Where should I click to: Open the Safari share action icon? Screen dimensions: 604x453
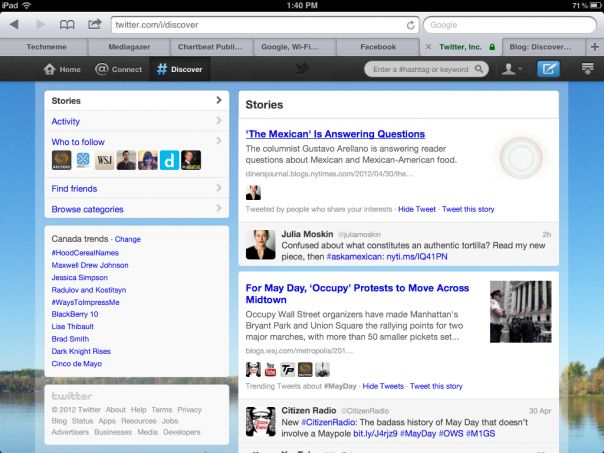pos(94,24)
